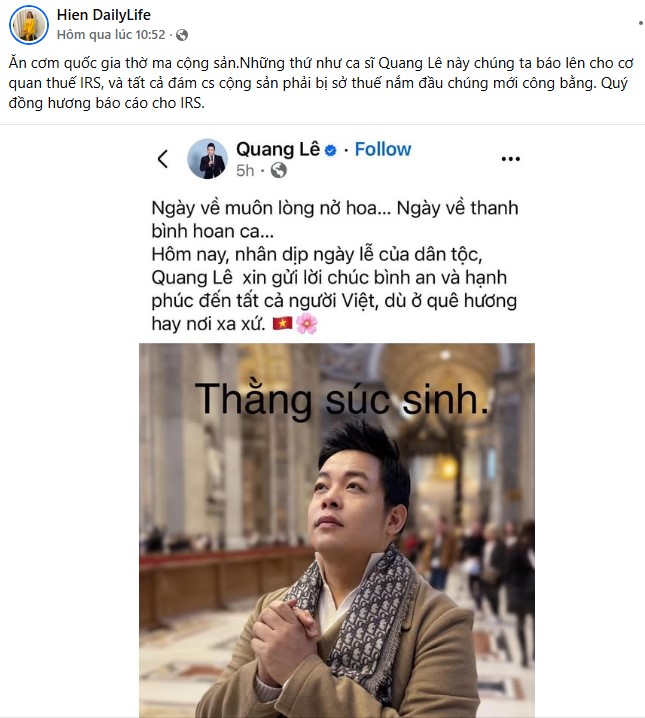Open Quang Lê's round profile avatar

click(207, 159)
